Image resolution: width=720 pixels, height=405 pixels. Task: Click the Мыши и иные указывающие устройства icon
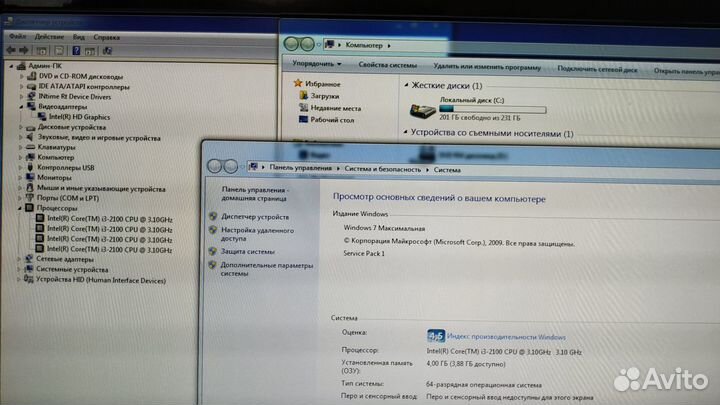30,187
